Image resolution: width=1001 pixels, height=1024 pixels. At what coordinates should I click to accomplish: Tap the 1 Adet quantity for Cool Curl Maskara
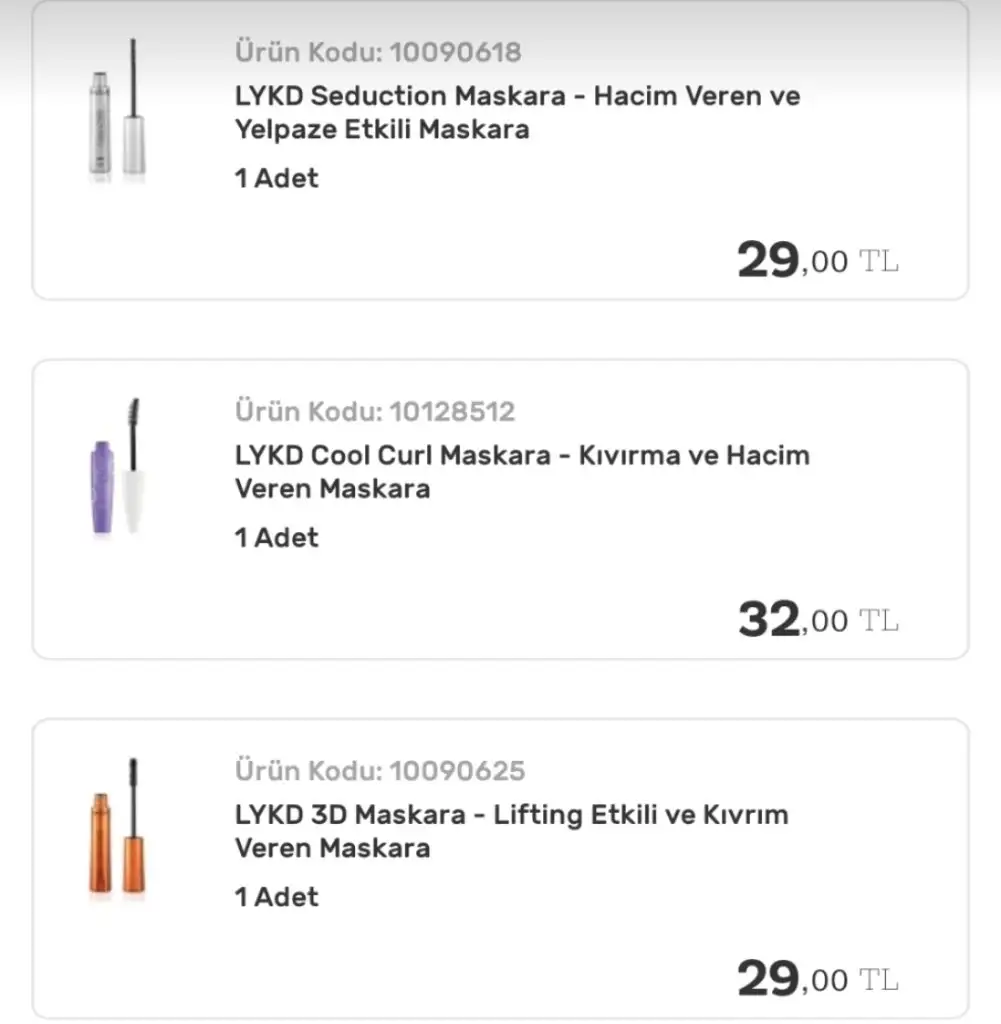coord(276,537)
